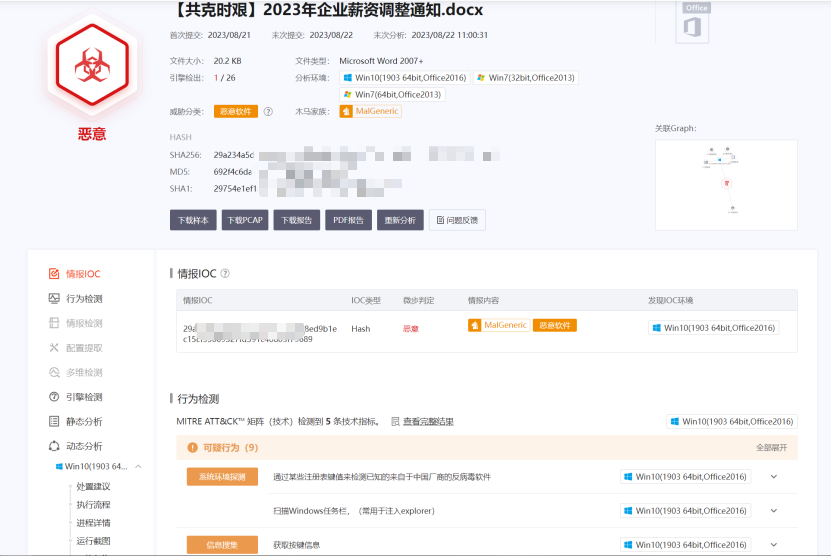The image size is (831, 556).
Task: Click the 下载PCAP button
Action: [x=245, y=221]
